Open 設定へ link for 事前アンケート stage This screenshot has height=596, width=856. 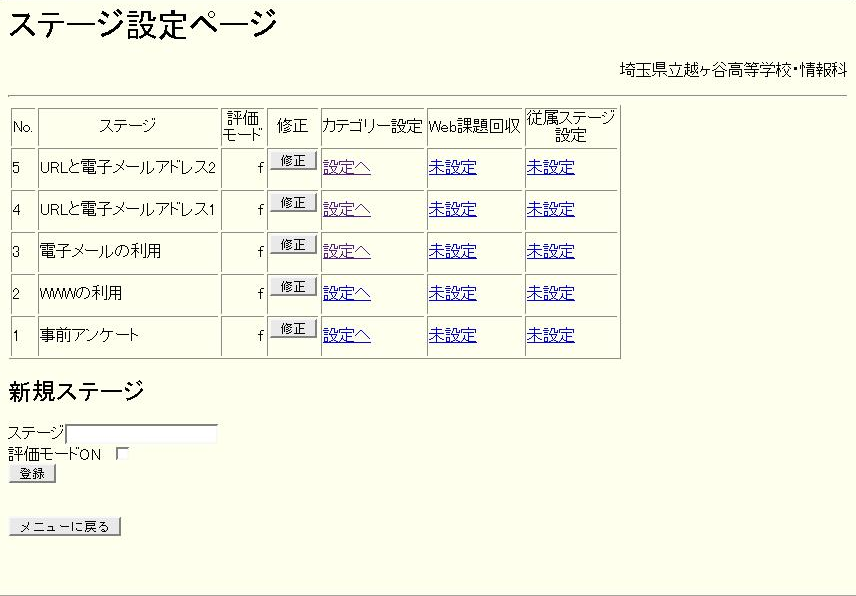[x=346, y=336]
